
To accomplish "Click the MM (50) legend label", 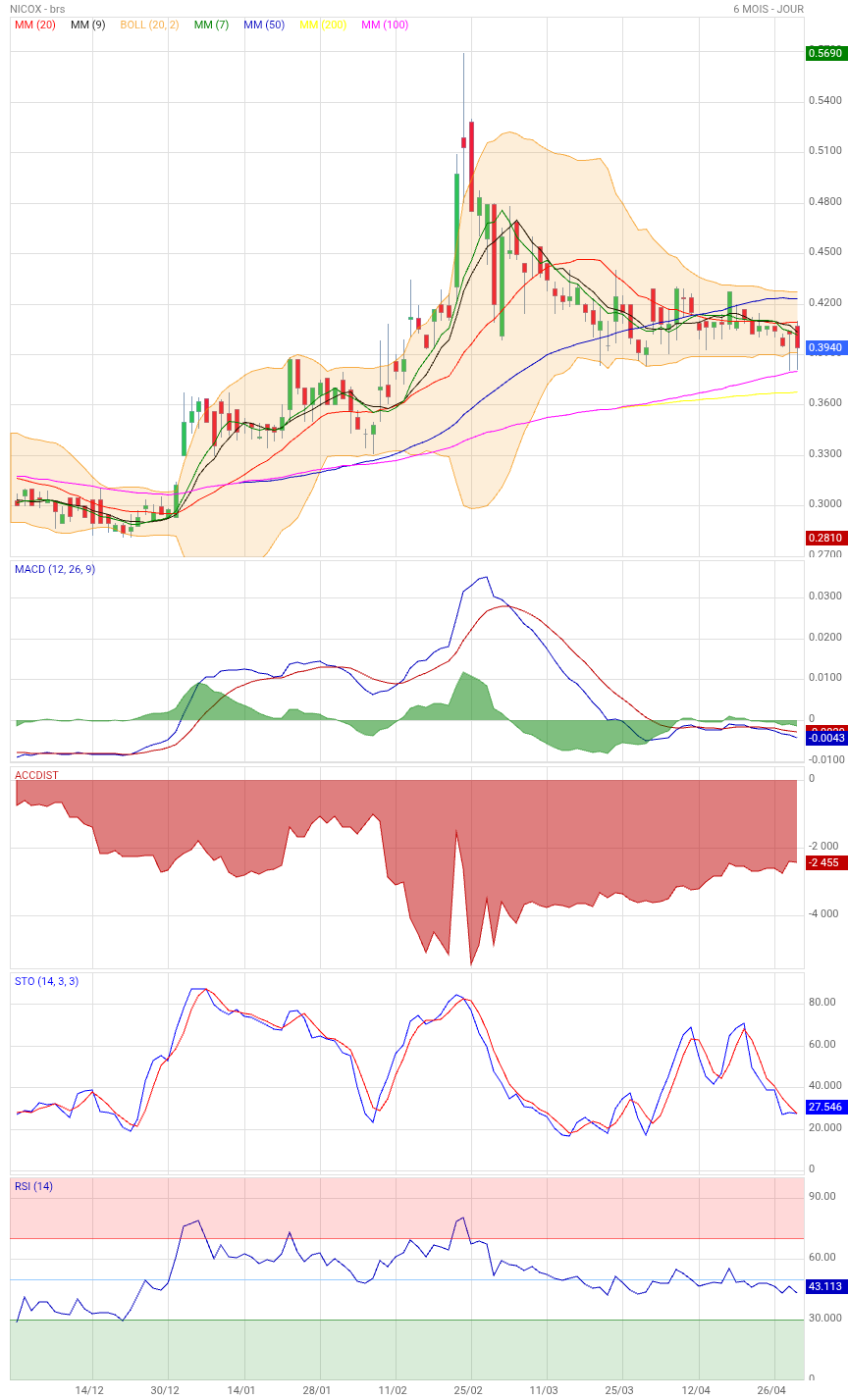I will (x=264, y=25).
